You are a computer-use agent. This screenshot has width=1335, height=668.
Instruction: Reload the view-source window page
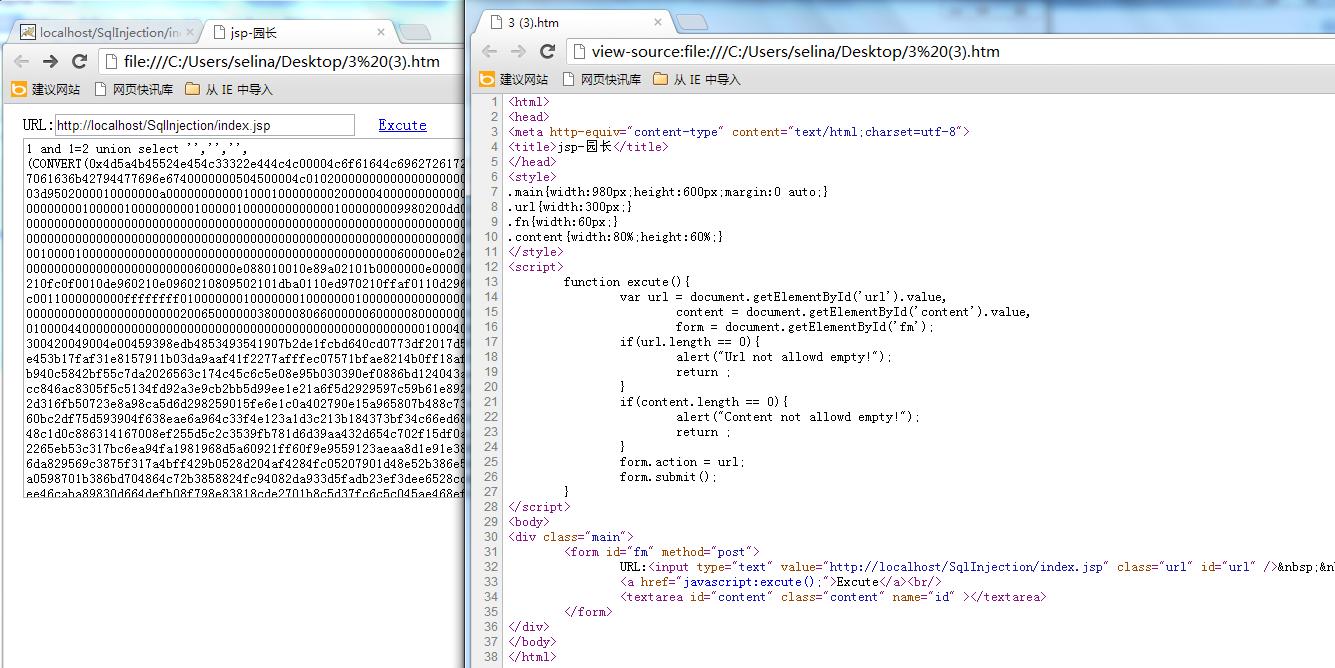click(x=547, y=51)
